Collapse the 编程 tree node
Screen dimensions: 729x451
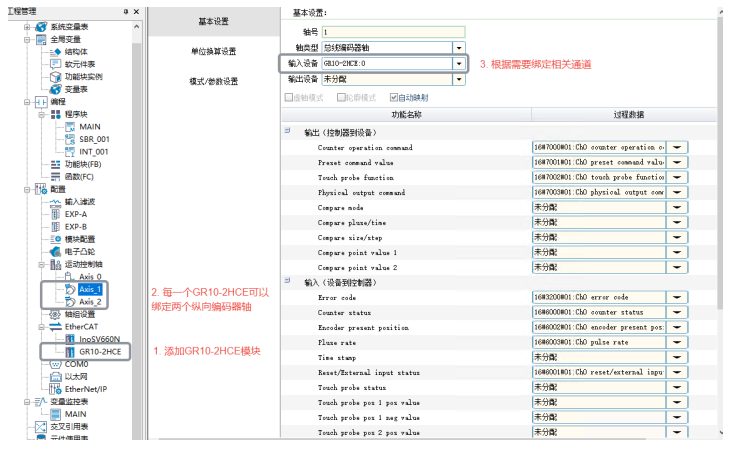[x=27, y=102]
